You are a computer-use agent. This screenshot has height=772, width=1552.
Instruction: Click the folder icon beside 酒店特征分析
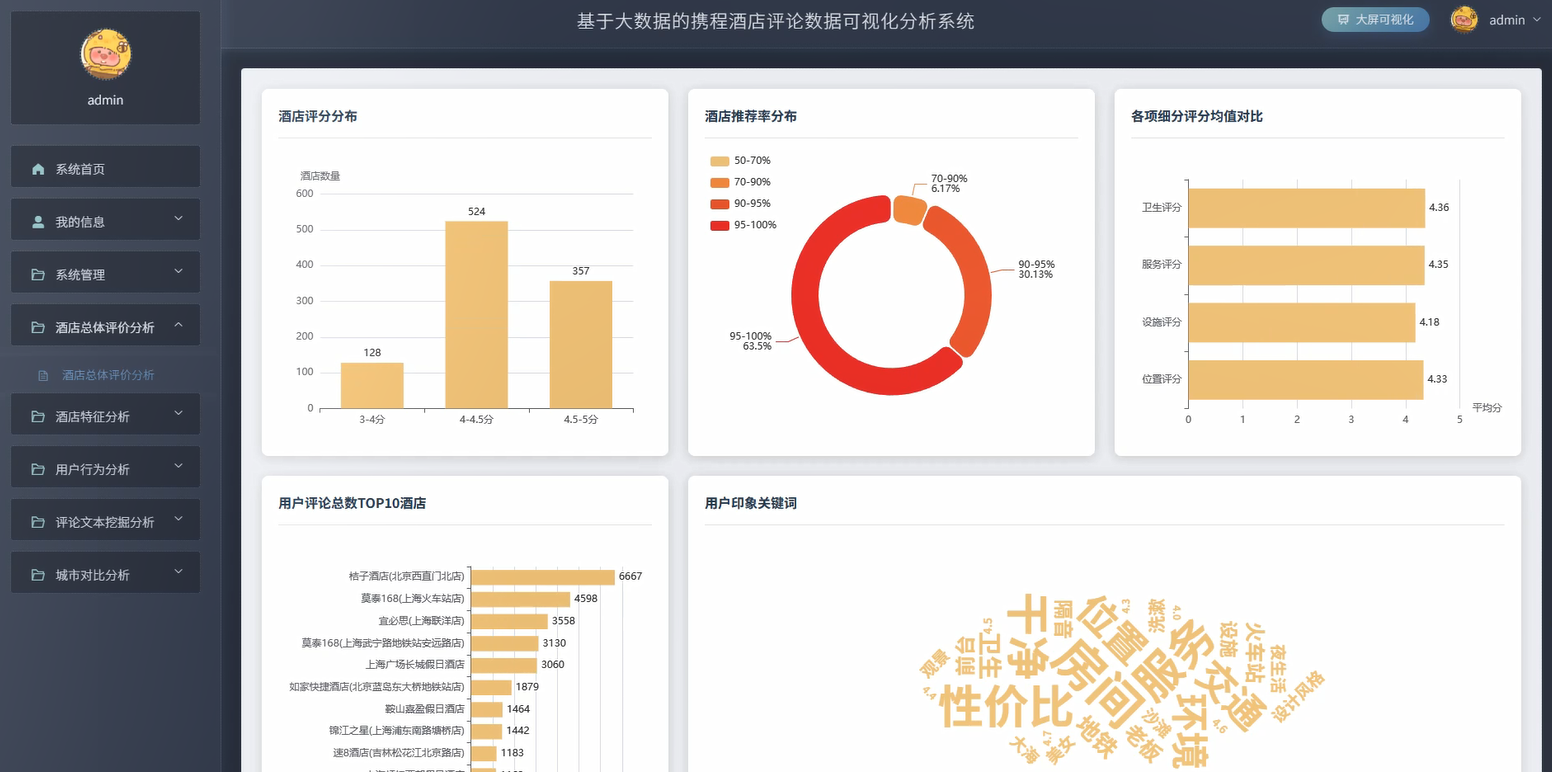tap(38, 416)
